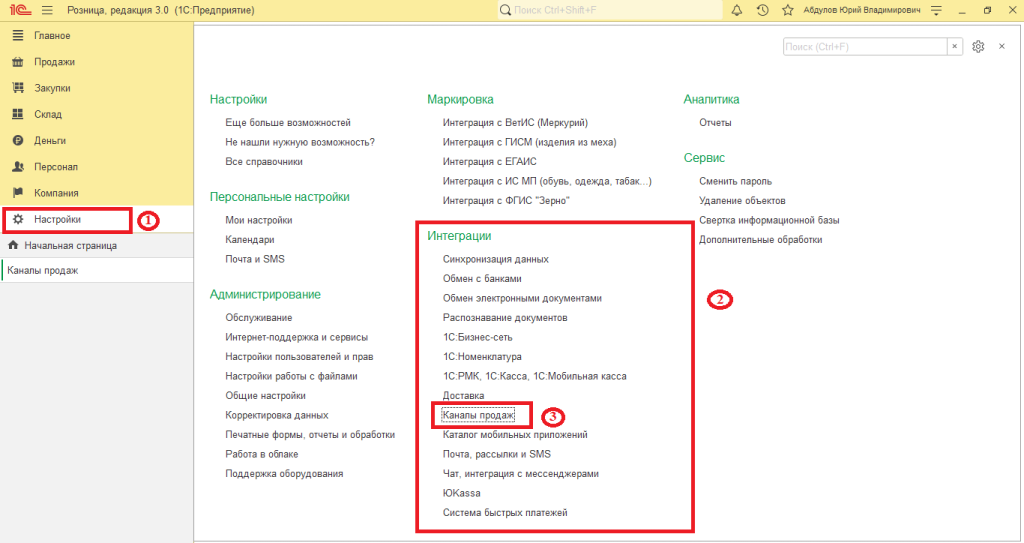Clear the panel search with the x button
Screen dimensions: 1024x543
click(x=955, y=46)
